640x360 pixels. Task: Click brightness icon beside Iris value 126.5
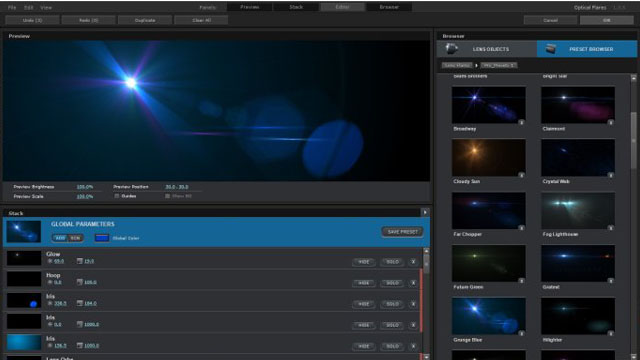50,345
